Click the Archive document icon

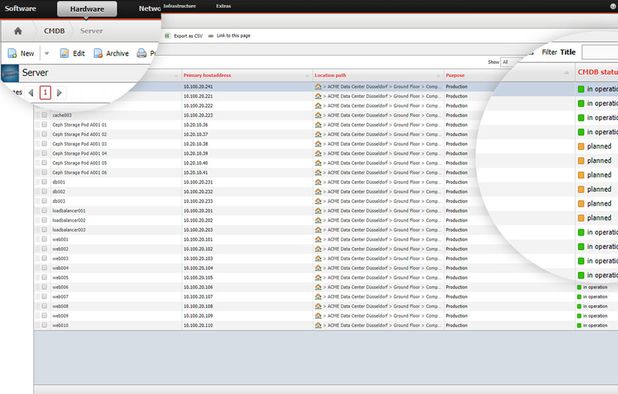point(98,53)
